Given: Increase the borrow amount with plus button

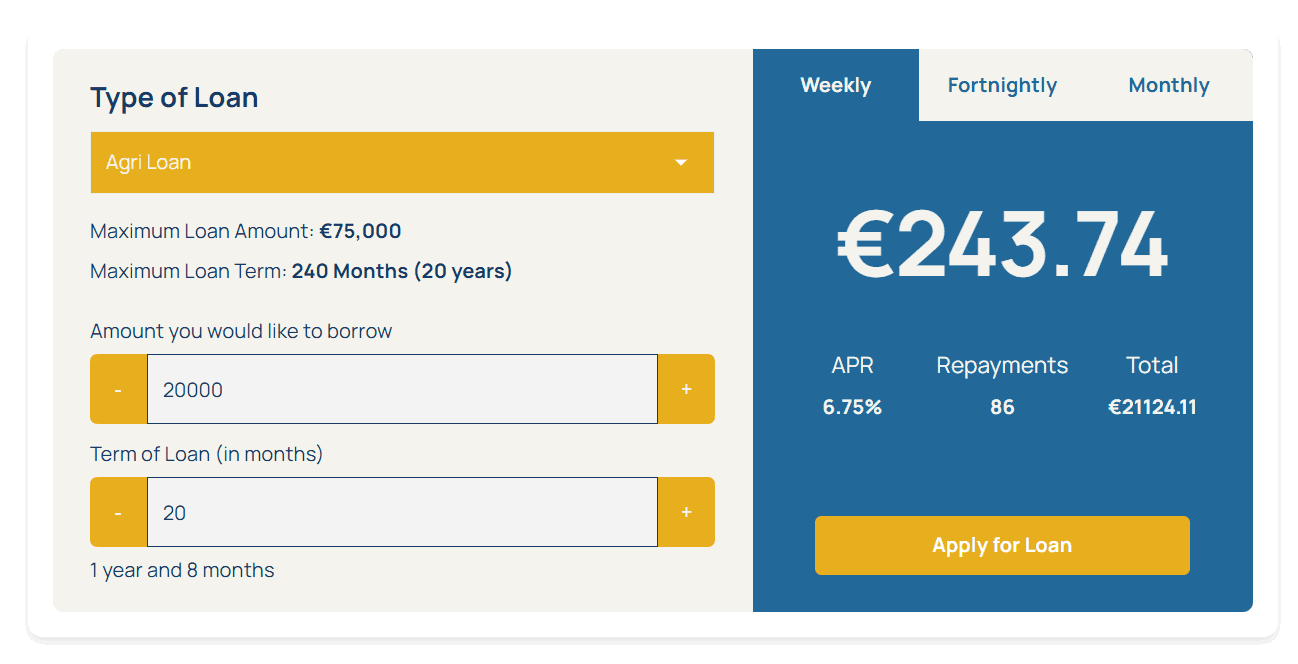Looking at the screenshot, I should point(686,389).
